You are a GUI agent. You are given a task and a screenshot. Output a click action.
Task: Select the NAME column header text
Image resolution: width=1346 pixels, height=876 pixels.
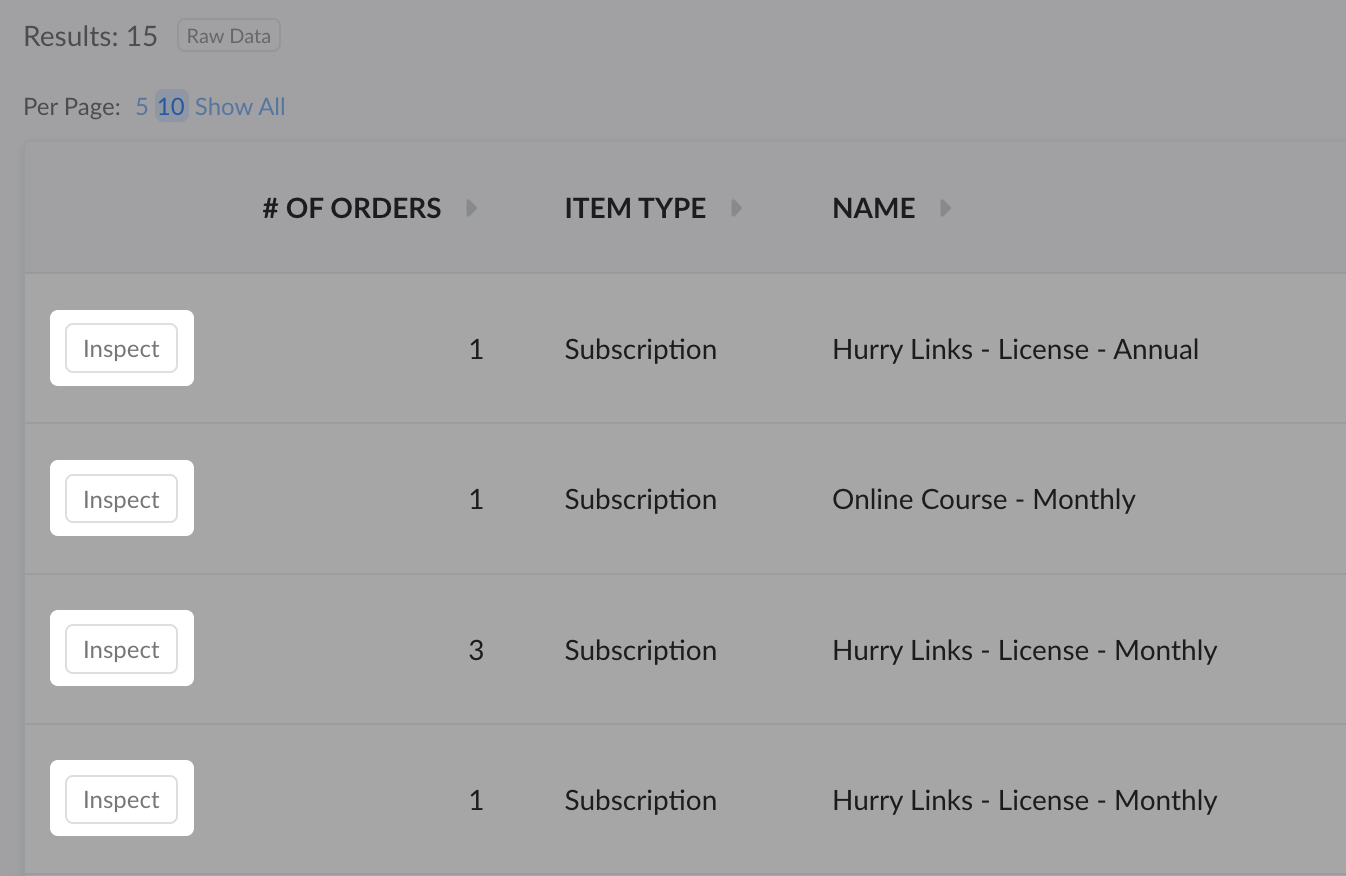coord(874,208)
